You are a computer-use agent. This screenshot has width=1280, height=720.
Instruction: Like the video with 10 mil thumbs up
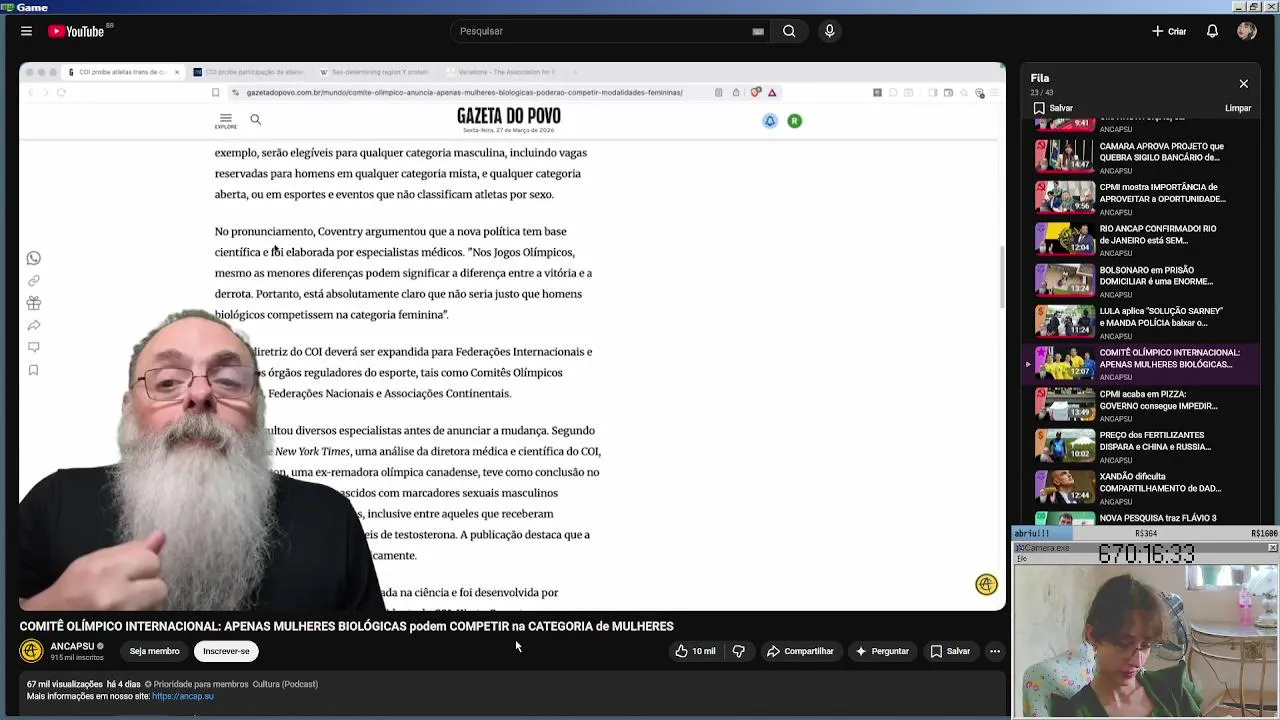[695, 651]
